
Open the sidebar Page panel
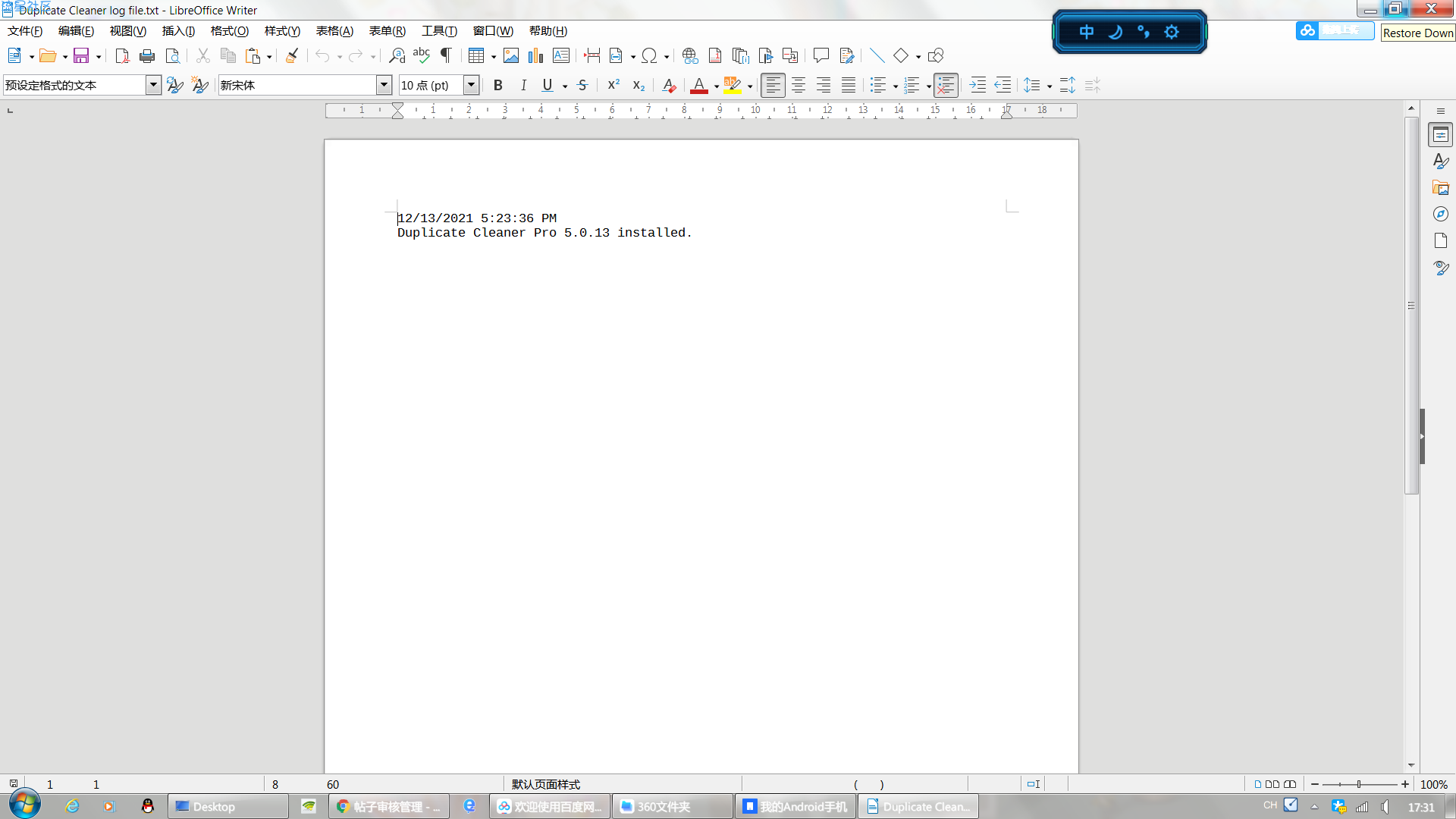pos(1441,240)
